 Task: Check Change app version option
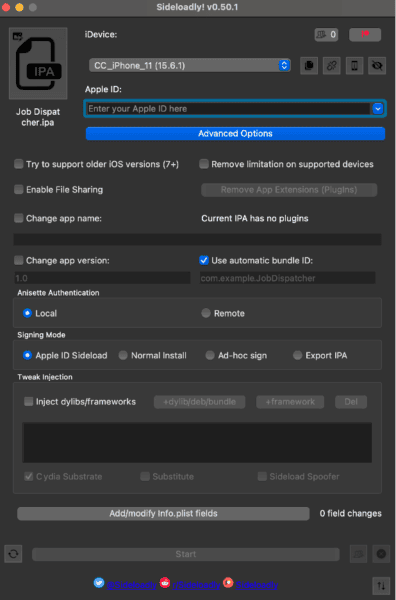[x=19, y=261]
